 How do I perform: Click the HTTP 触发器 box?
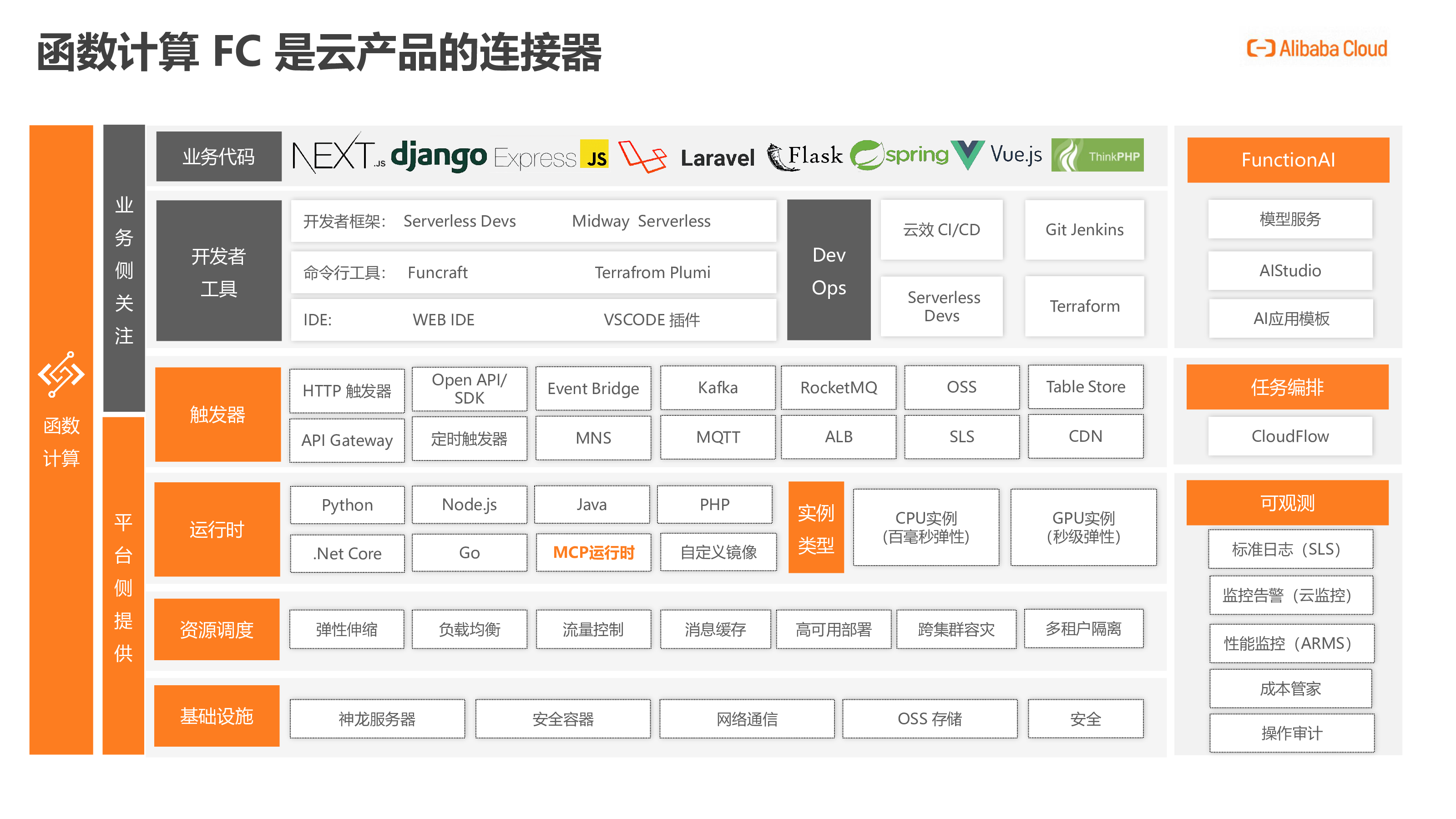347,390
